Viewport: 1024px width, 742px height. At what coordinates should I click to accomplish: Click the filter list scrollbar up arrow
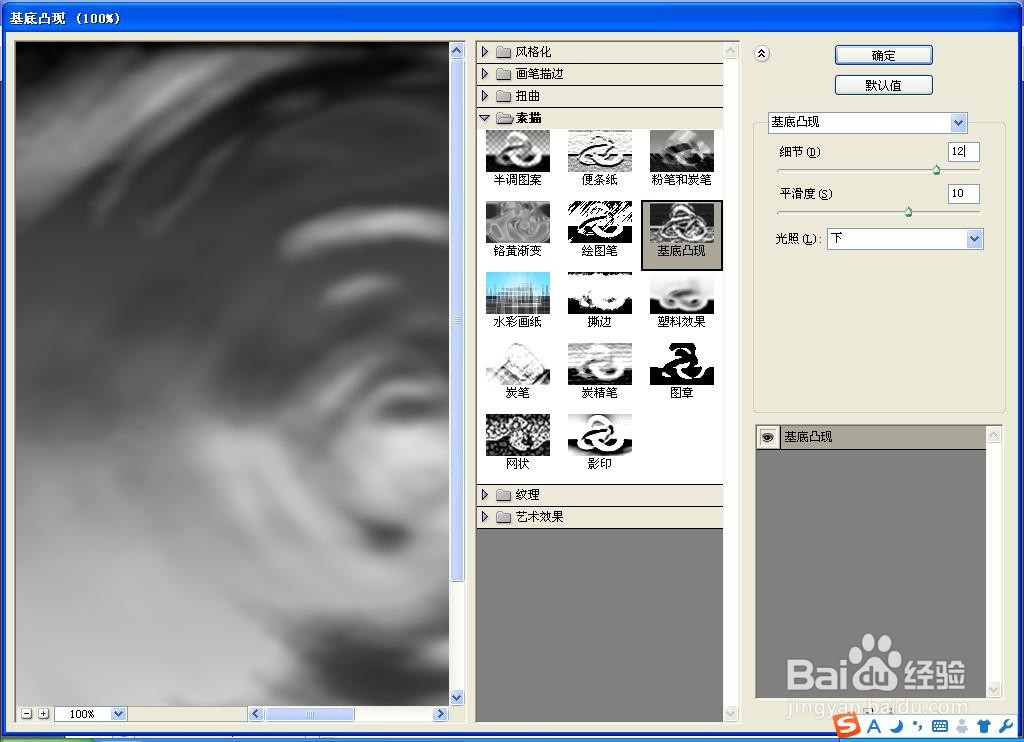click(731, 50)
